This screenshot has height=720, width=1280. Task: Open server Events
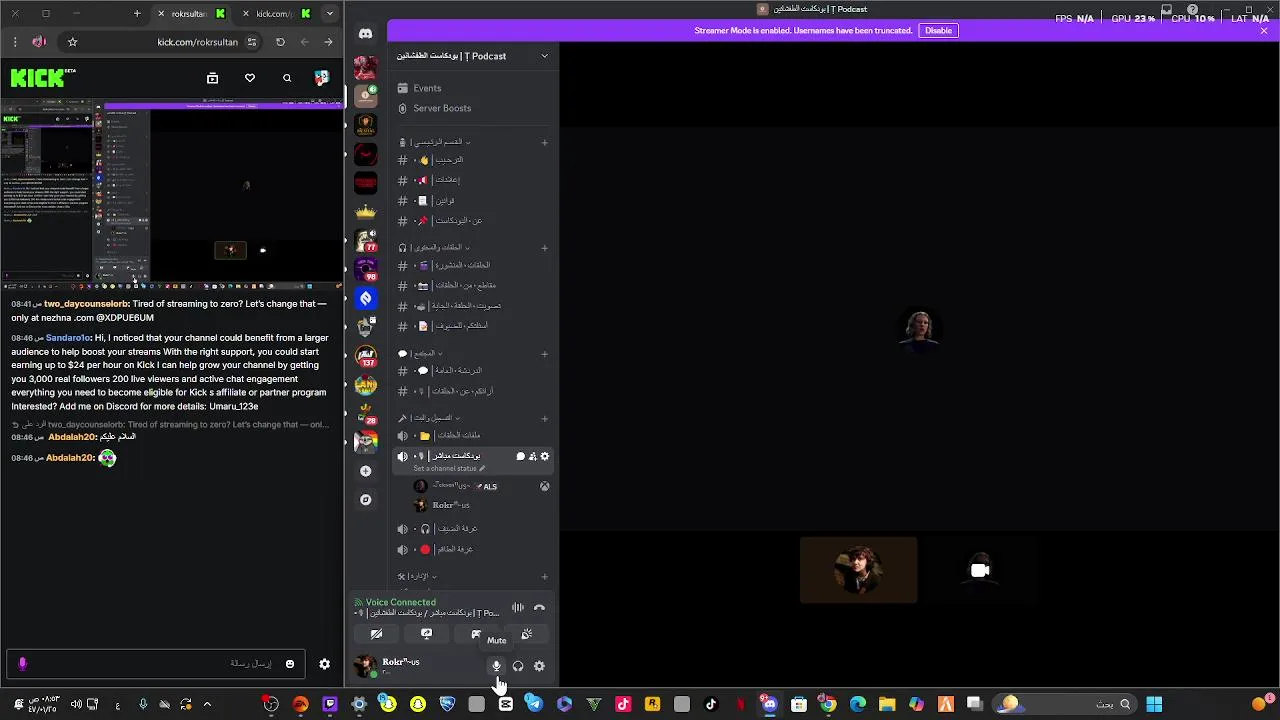click(473, 88)
